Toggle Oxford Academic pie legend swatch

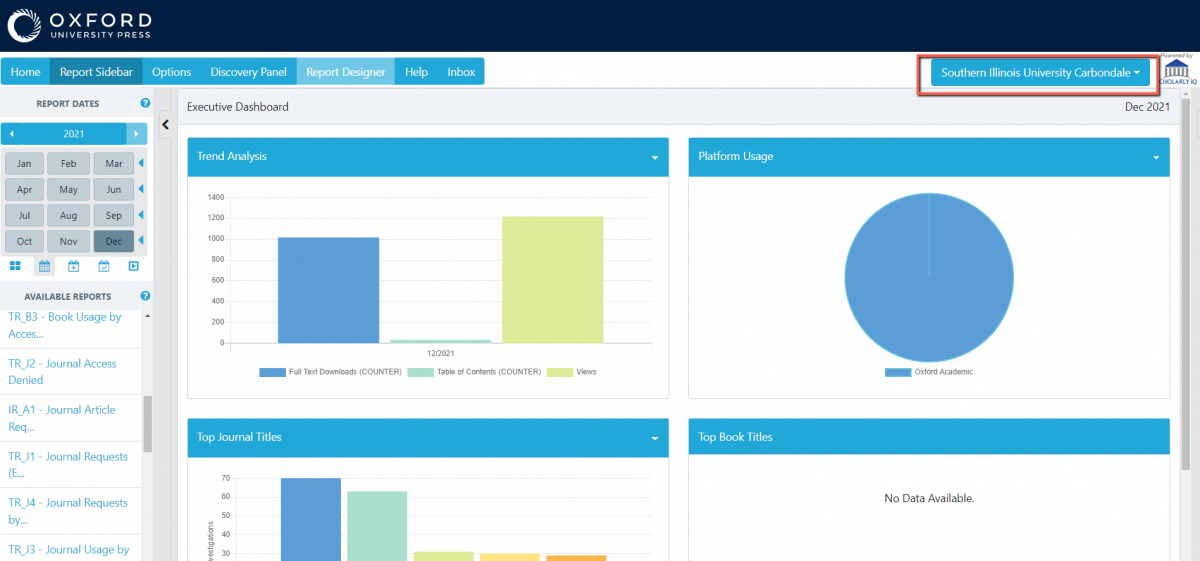898,372
